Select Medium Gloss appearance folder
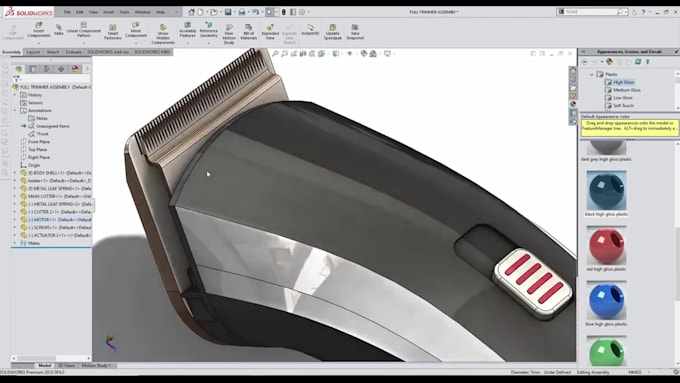This screenshot has width=680, height=383. [622, 90]
